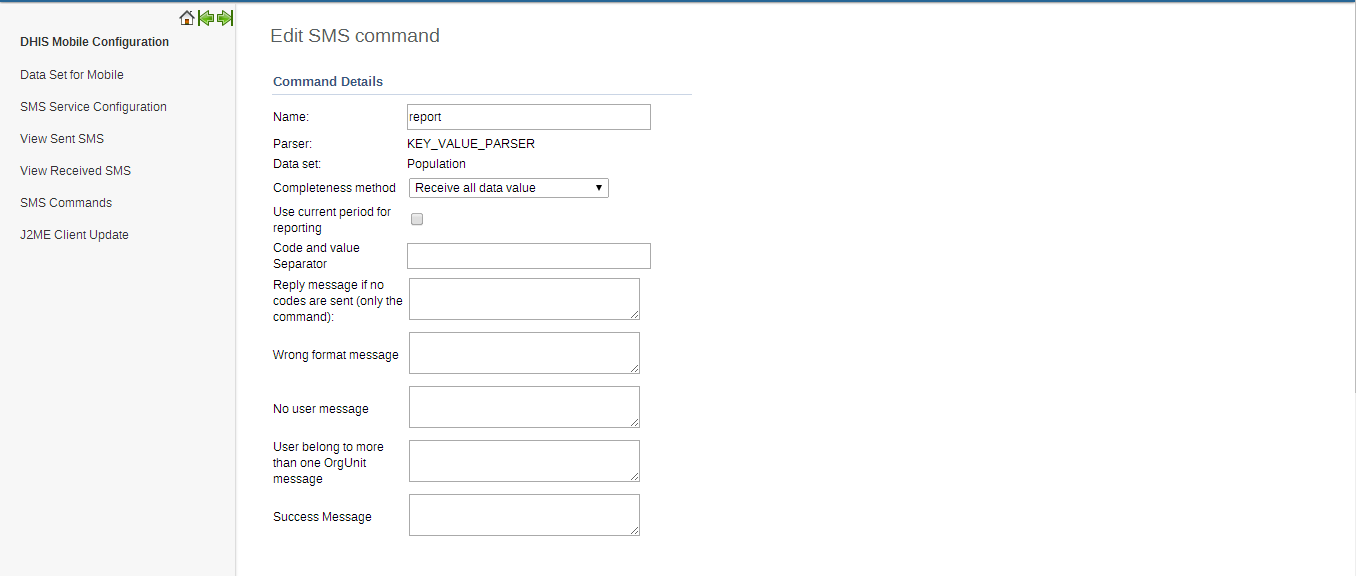This screenshot has height=576, width=1356.
Task: Click the Wrong format message text area
Action: pyautogui.click(x=524, y=353)
